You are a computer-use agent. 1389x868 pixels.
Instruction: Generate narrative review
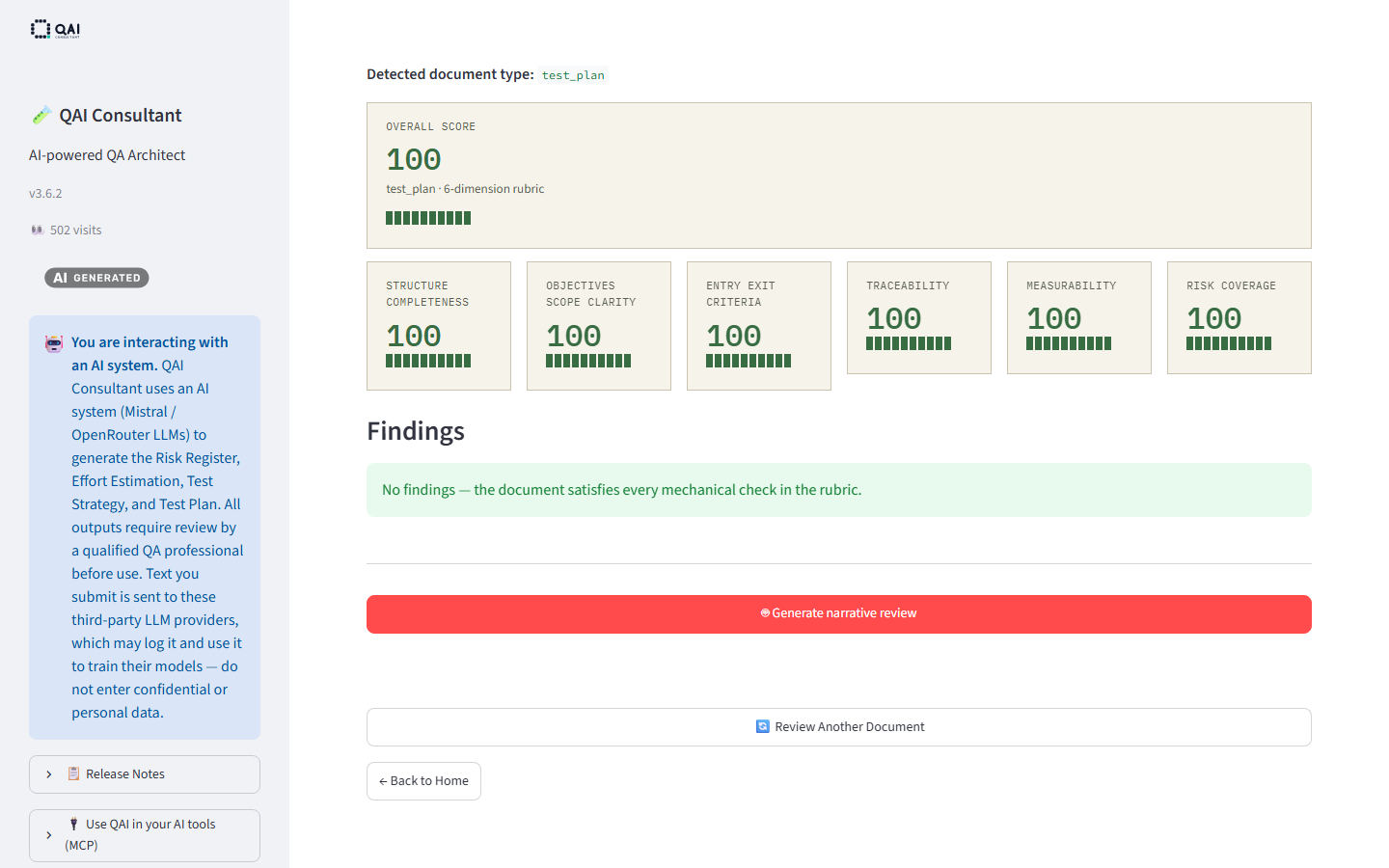pos(839,614)
